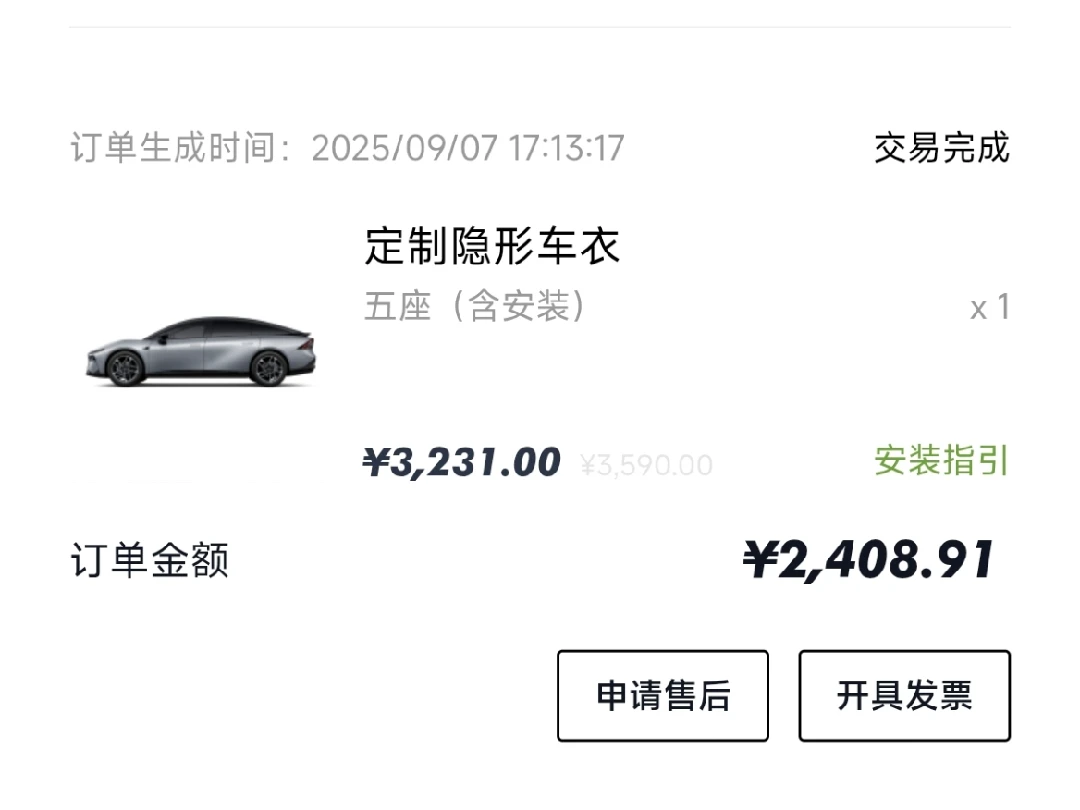
Task: Tap the order date 2025/09/07
Action: tap(404, 149)
